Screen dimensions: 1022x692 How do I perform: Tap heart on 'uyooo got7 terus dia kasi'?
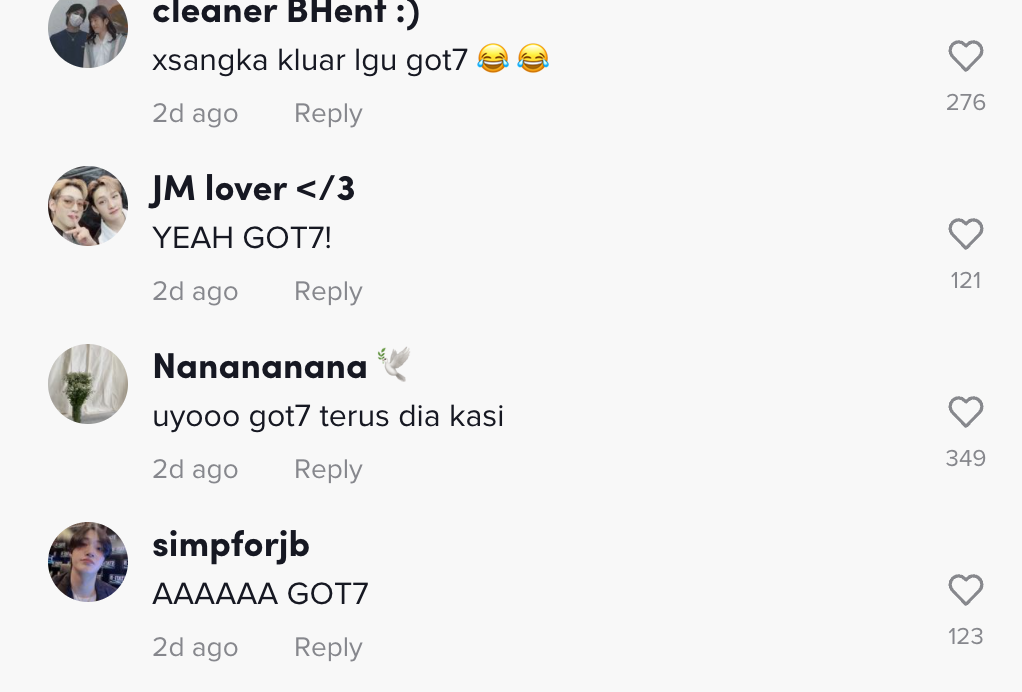coord(965,411)
